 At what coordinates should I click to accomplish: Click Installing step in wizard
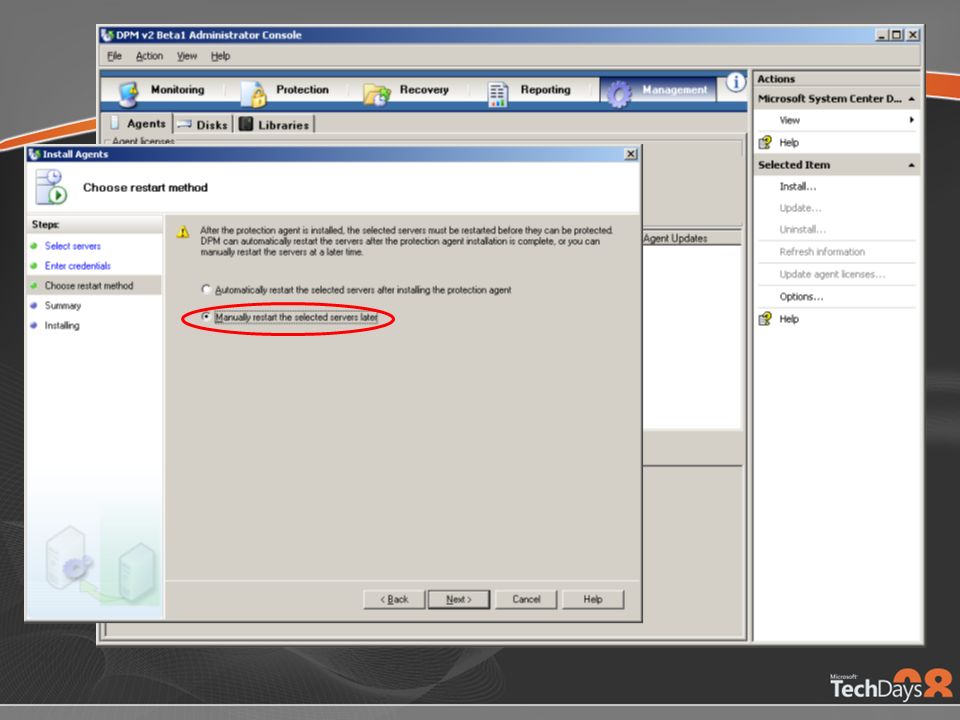(x=62, y=325)
